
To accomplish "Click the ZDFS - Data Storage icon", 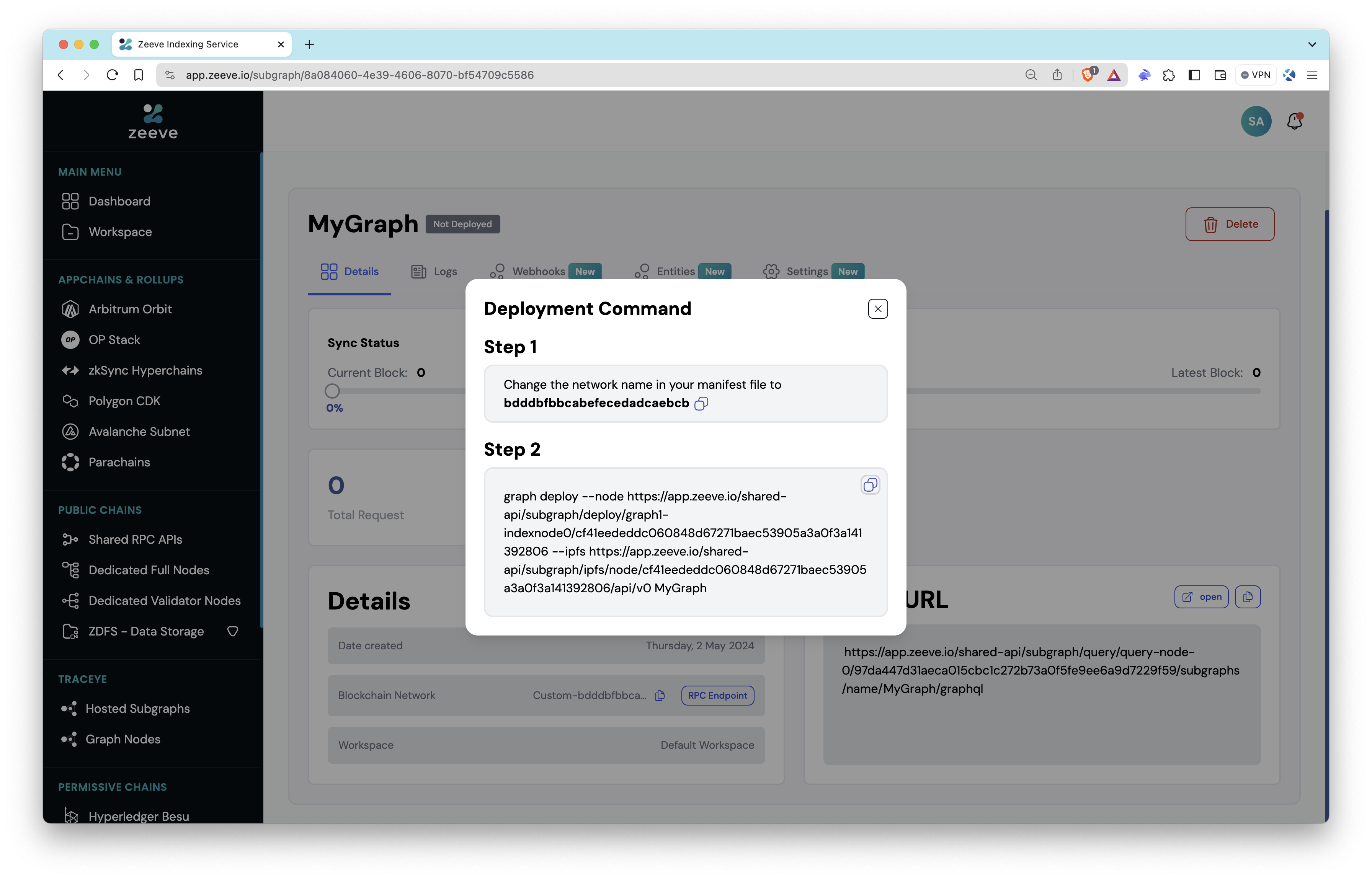I will pos(70,631).
